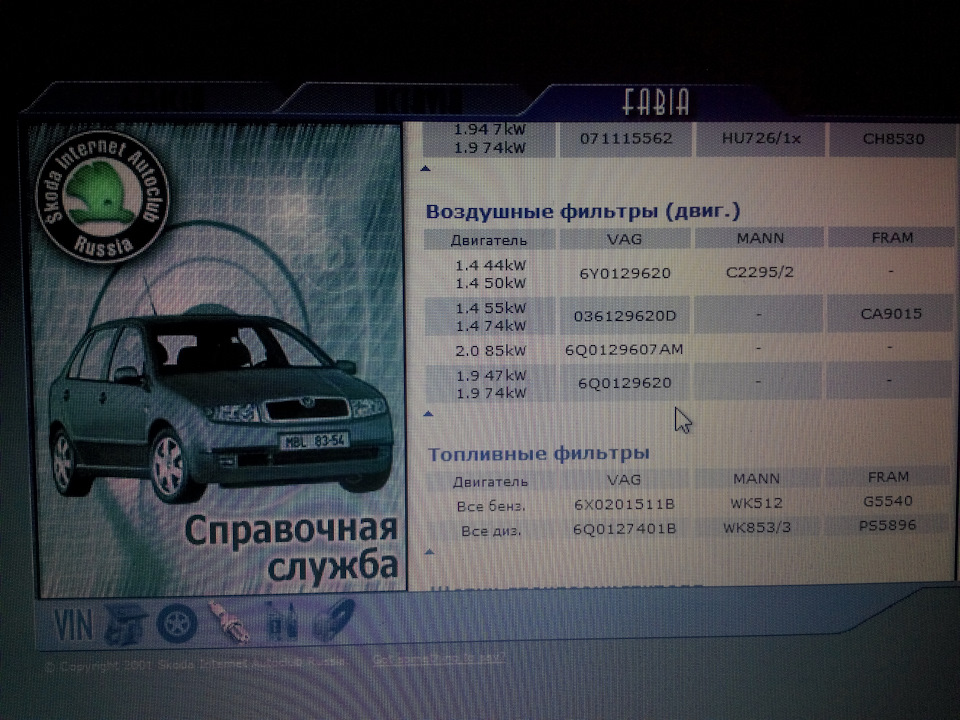Viewport: 960px width, 720px height.
Task: Select VAG number 6Q0127401B
Action: (624, 529)
